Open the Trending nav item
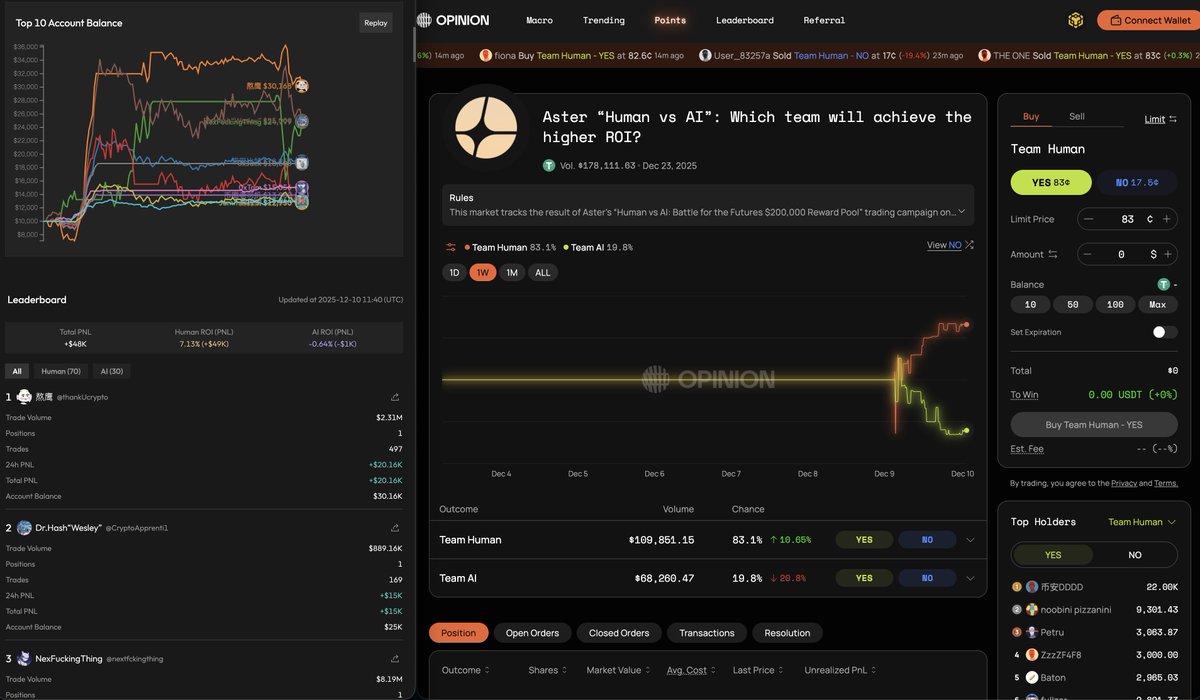 pyautogui.click(x=604, y=20)
